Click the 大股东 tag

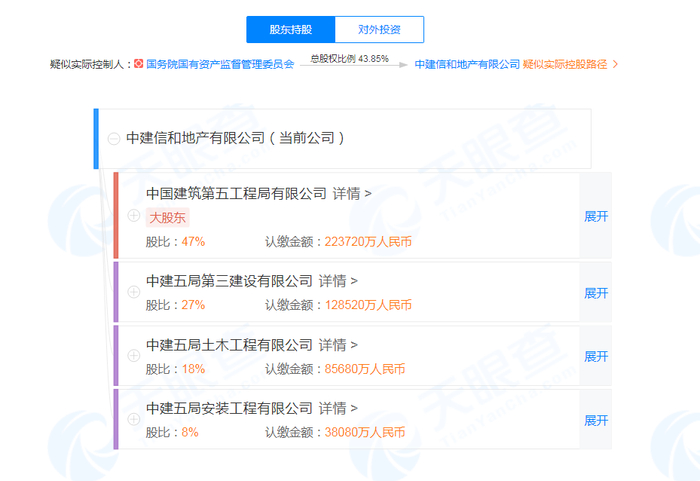[x=167, y=218]
